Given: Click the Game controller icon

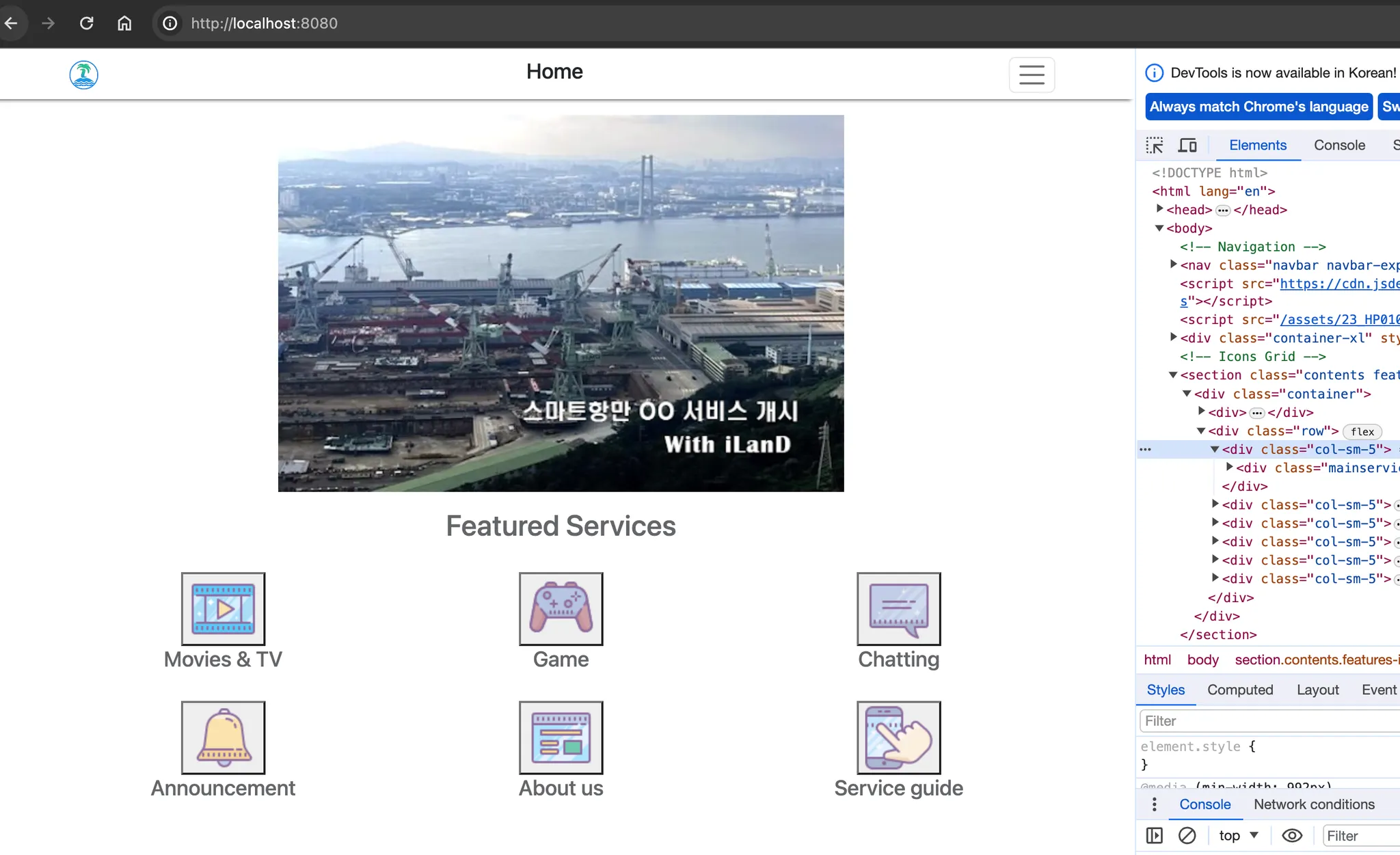Looking at the screenshot, I should pyautogui.click(x=561, y=608).
